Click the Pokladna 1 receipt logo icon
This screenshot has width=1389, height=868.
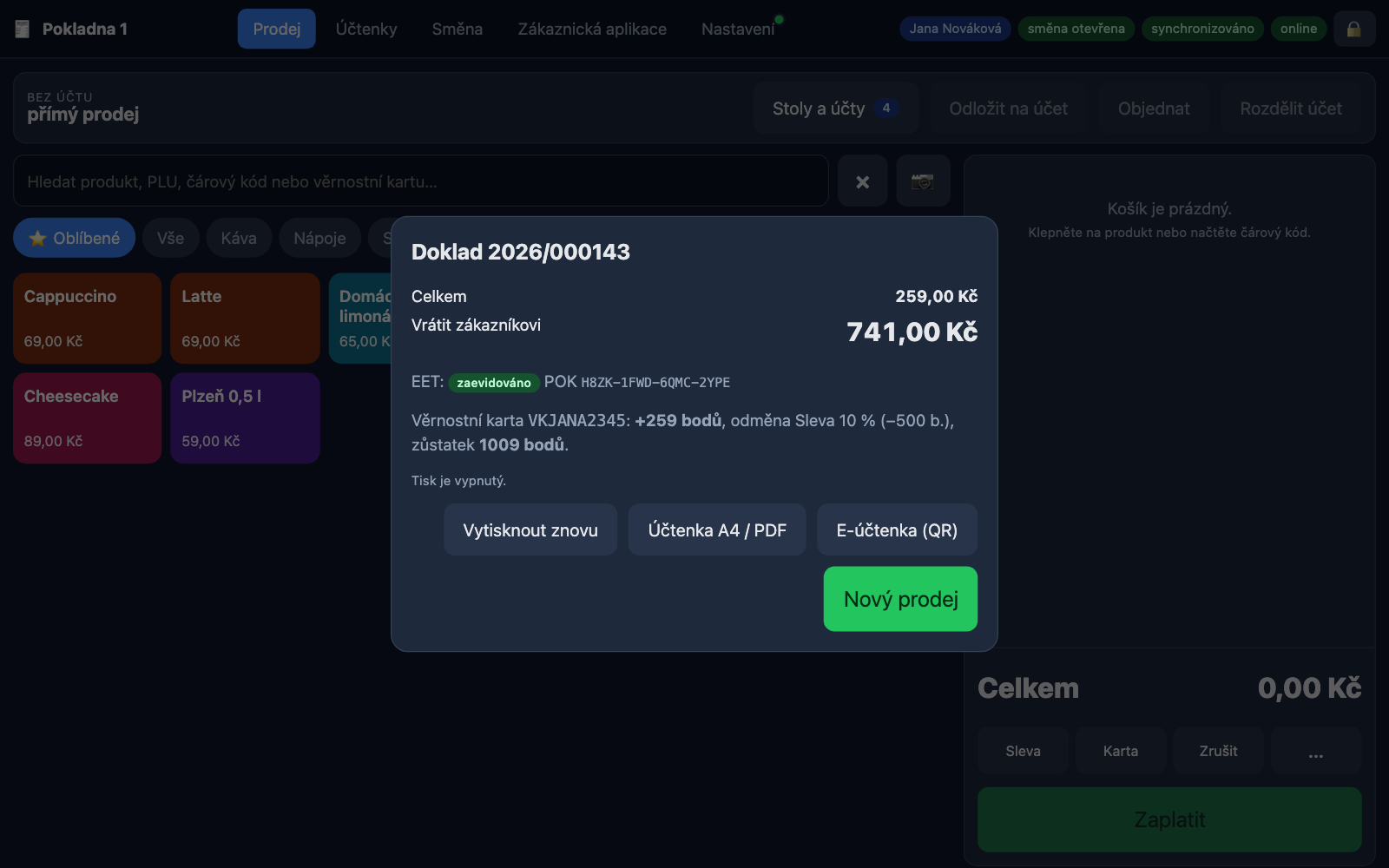[23, 29]
